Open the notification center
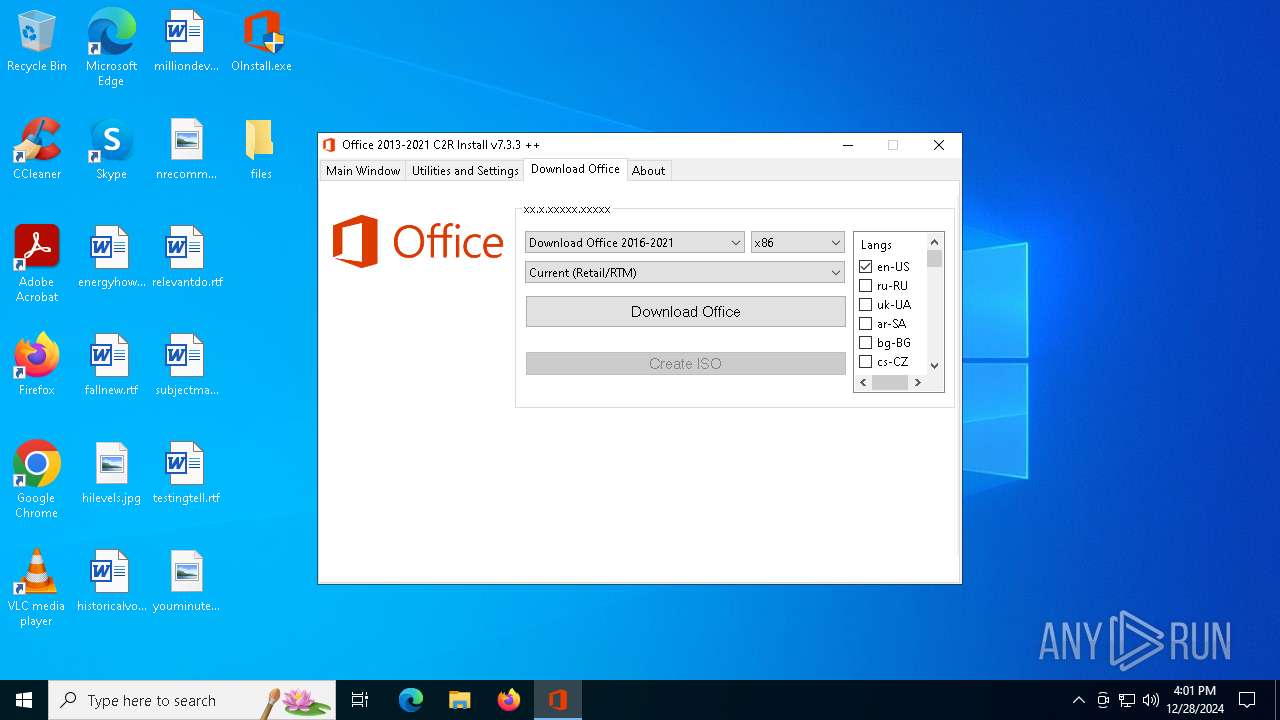 (x=1247, y=700)
